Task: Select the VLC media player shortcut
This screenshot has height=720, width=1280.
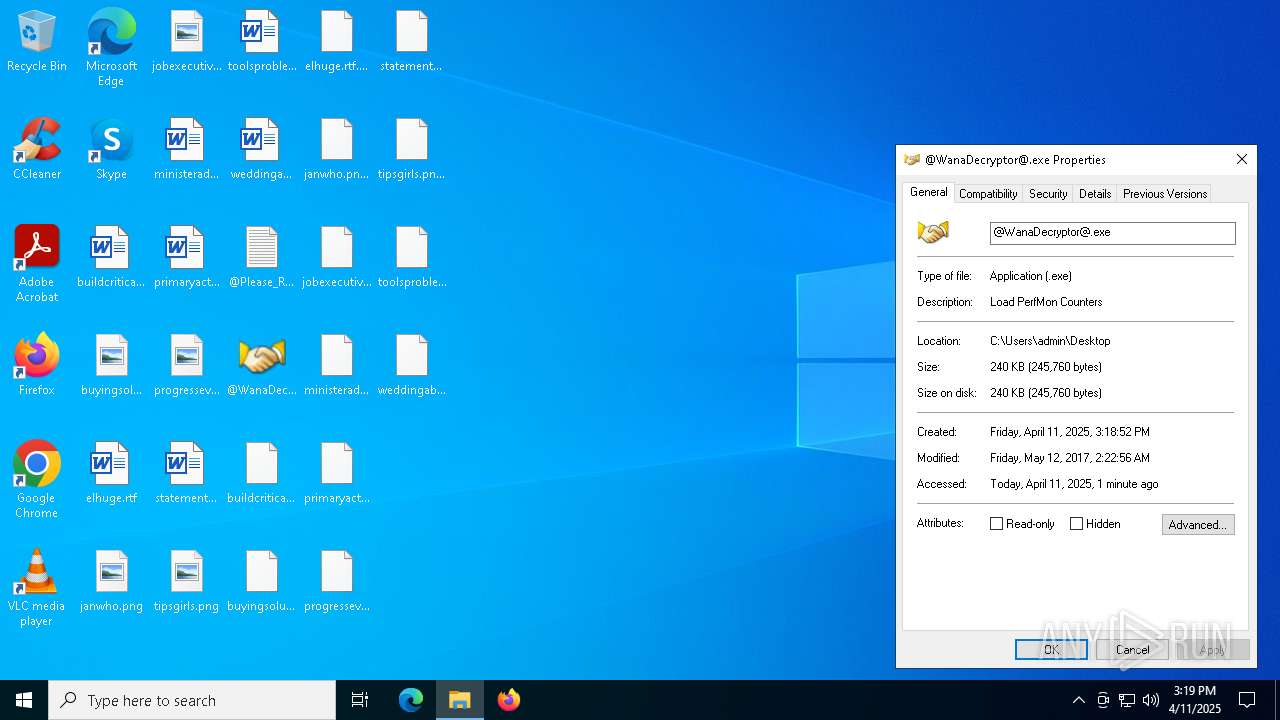Action: tap(37, 588)
